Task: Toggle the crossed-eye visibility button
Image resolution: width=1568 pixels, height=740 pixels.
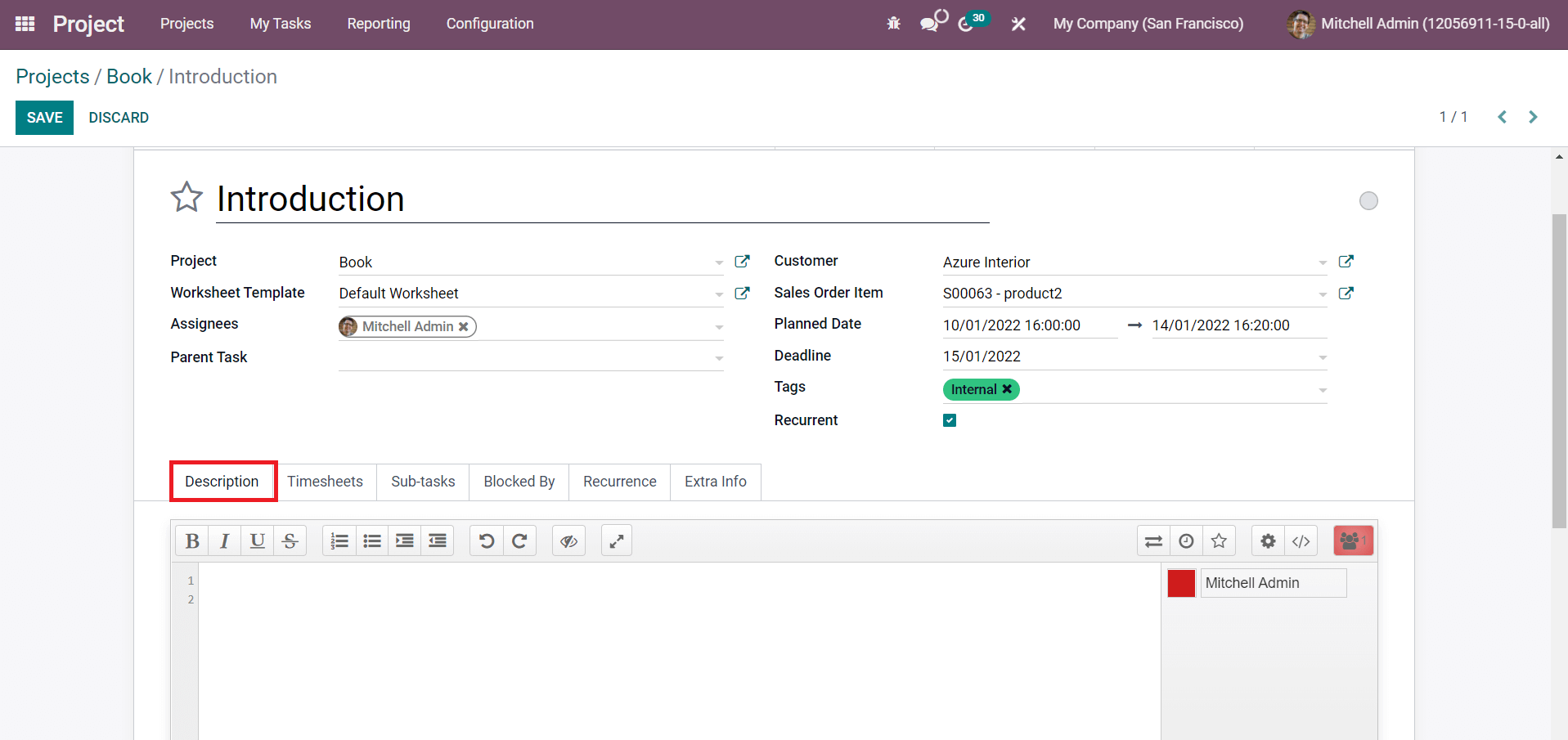Action: pyautogui.click(x=568, y=540)
